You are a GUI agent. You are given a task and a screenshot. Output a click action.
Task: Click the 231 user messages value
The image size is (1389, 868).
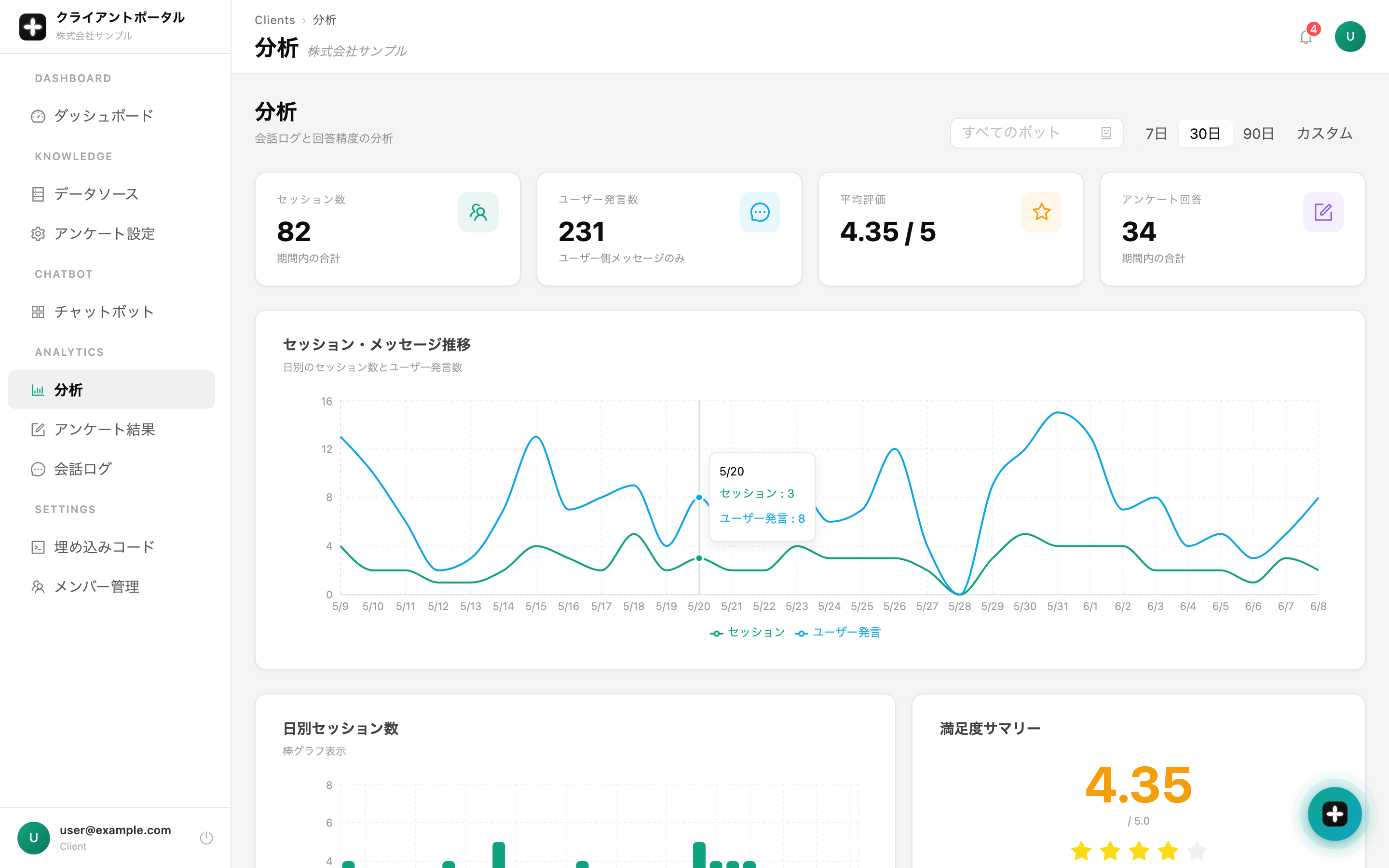[582, 232]
